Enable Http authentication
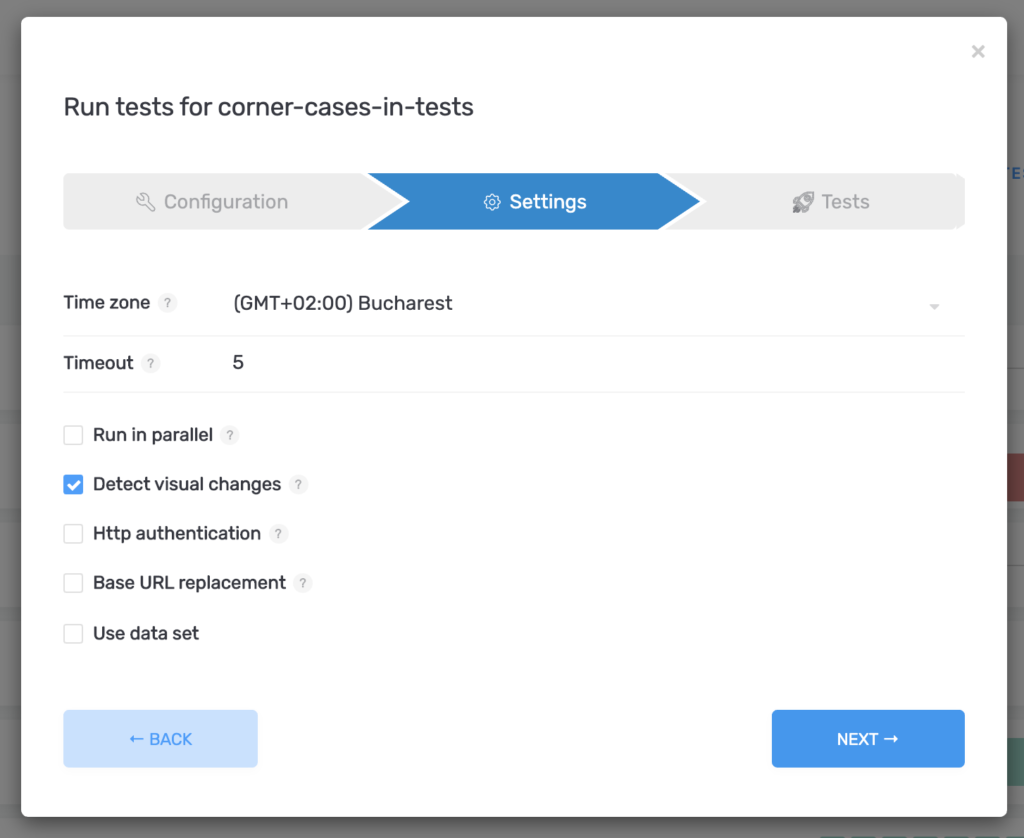The height and width of the screenshot is (838, 1024). 73,533
